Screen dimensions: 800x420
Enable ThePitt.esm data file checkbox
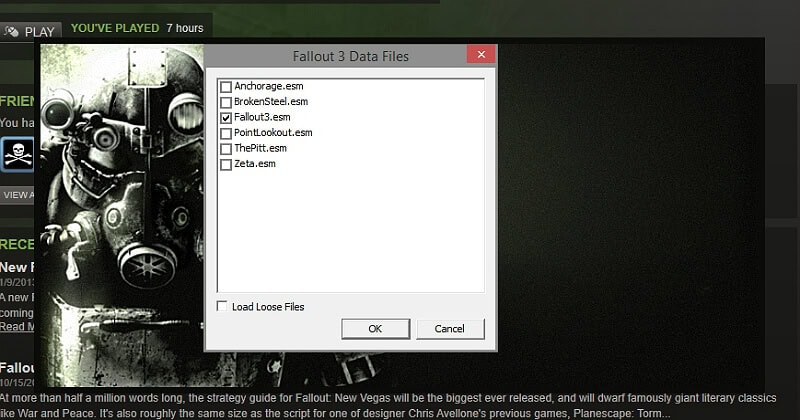[x=226, y=149]
